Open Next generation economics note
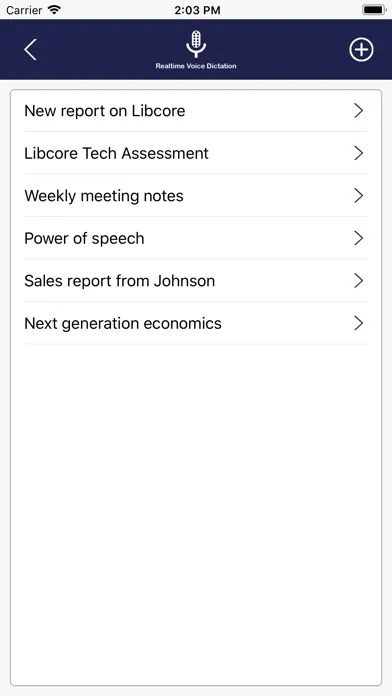The width and height of the screenshot is (392, 696). (196, 324)
